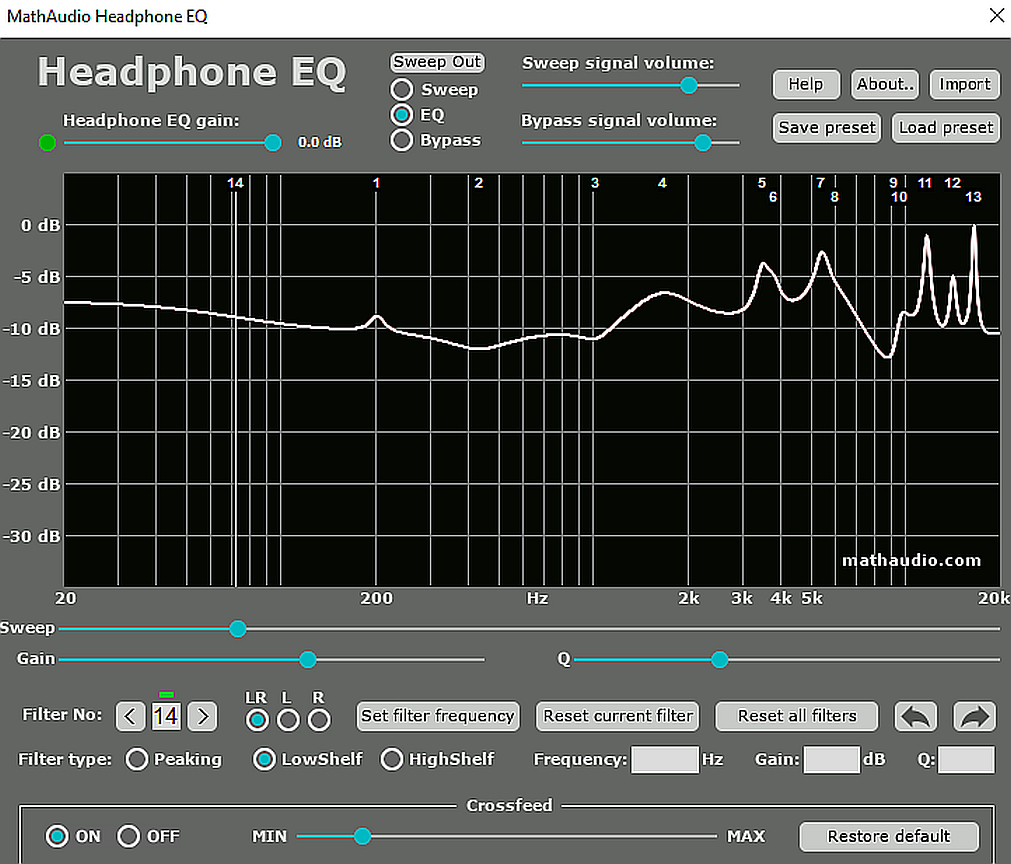Select filter marker 11 on graph
1011x864 pixels.
(x=925, y=183)
